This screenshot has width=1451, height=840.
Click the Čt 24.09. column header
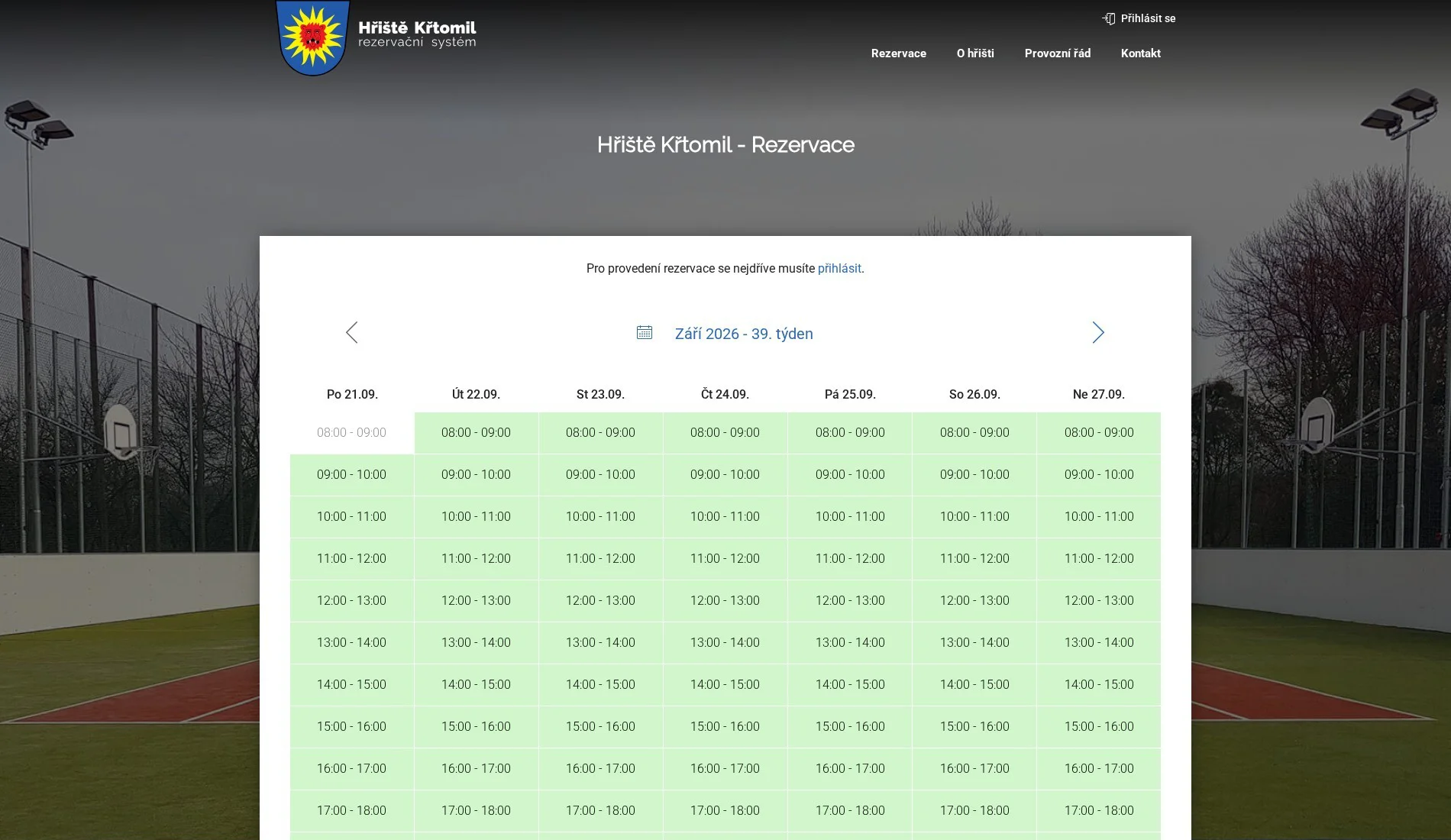click(x=725, y=395)
